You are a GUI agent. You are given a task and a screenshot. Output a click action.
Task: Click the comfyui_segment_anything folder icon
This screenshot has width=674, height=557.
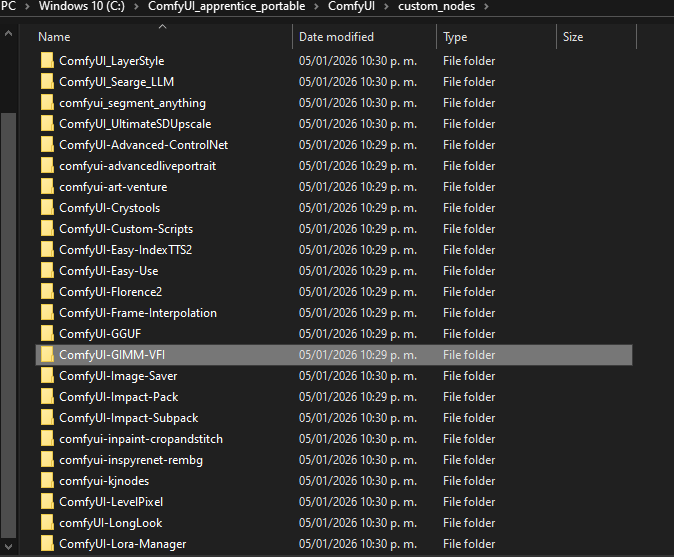[47, 103]
